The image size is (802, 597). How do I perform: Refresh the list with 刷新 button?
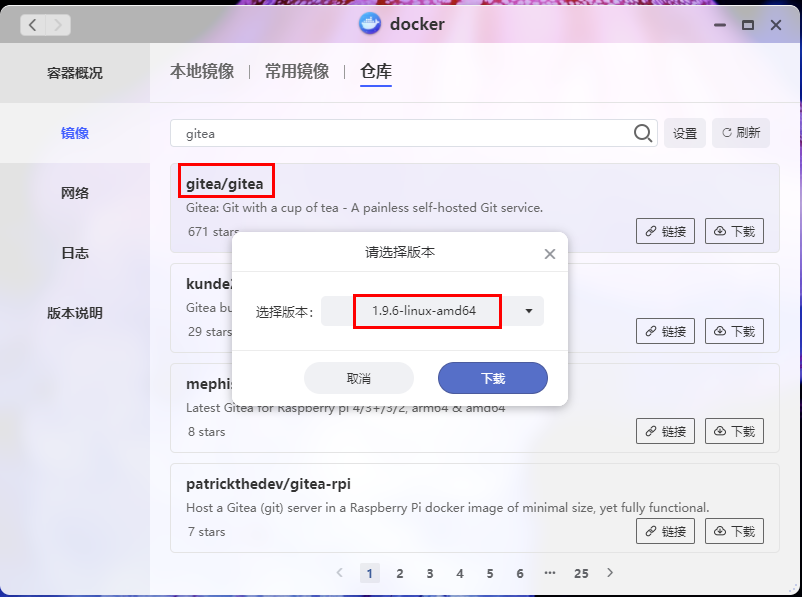[741, 133]
